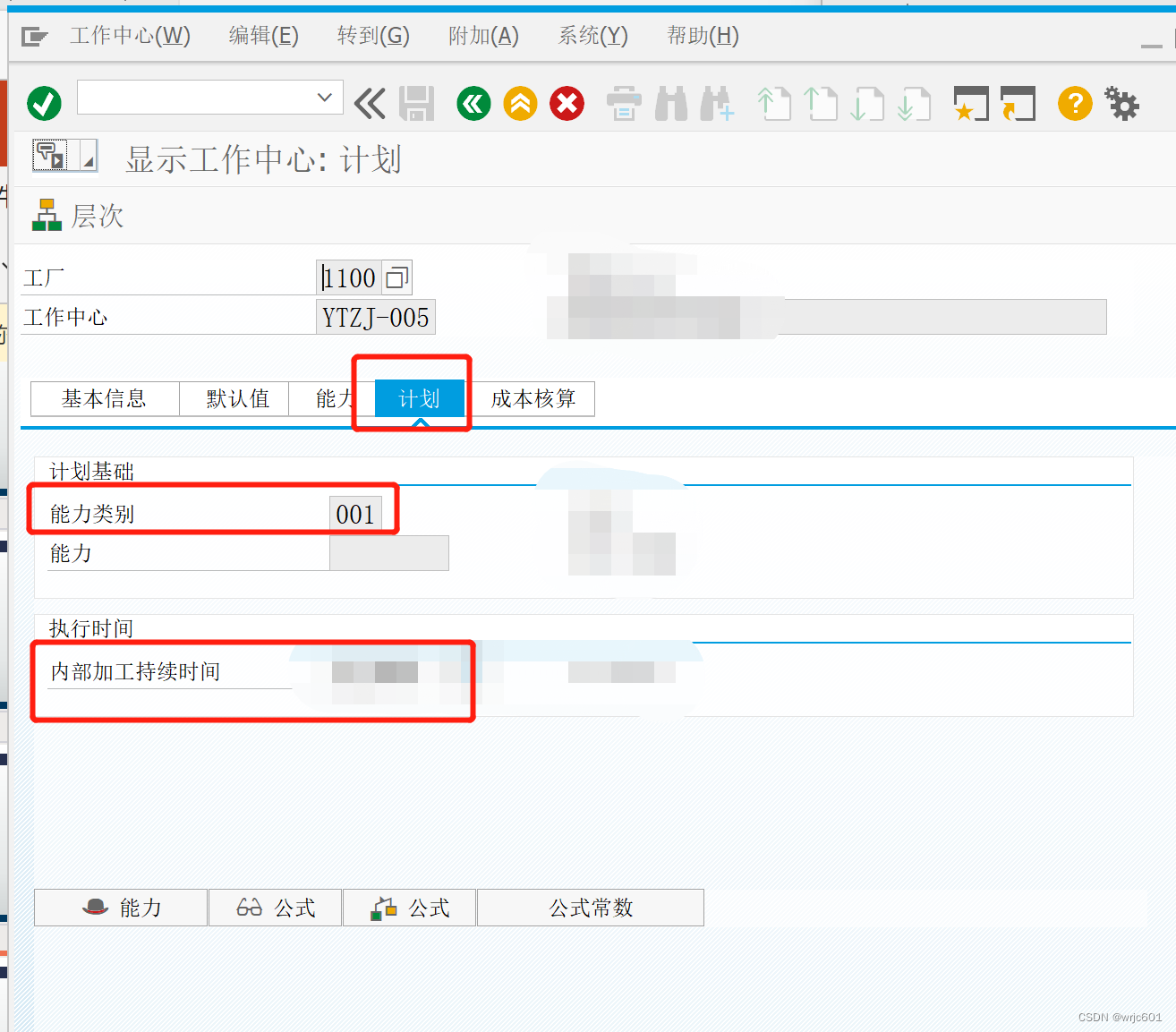Click the Find Next icon
This screenshot has width=1176, height=1032.
pyautogui.click(x=717, y=103)
